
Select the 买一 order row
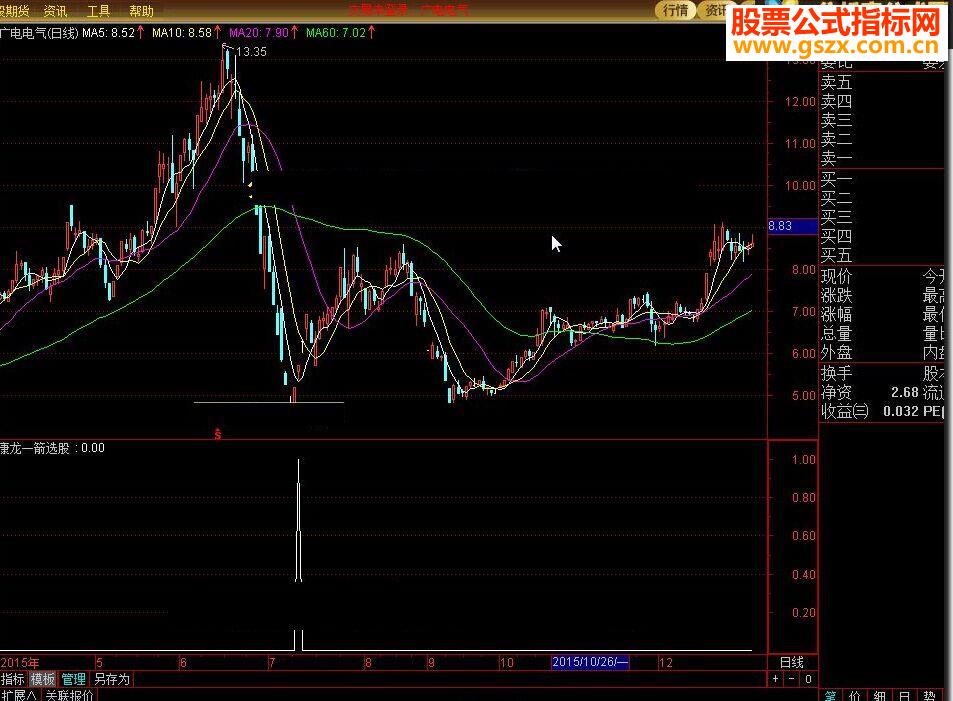tap(836, 179)
